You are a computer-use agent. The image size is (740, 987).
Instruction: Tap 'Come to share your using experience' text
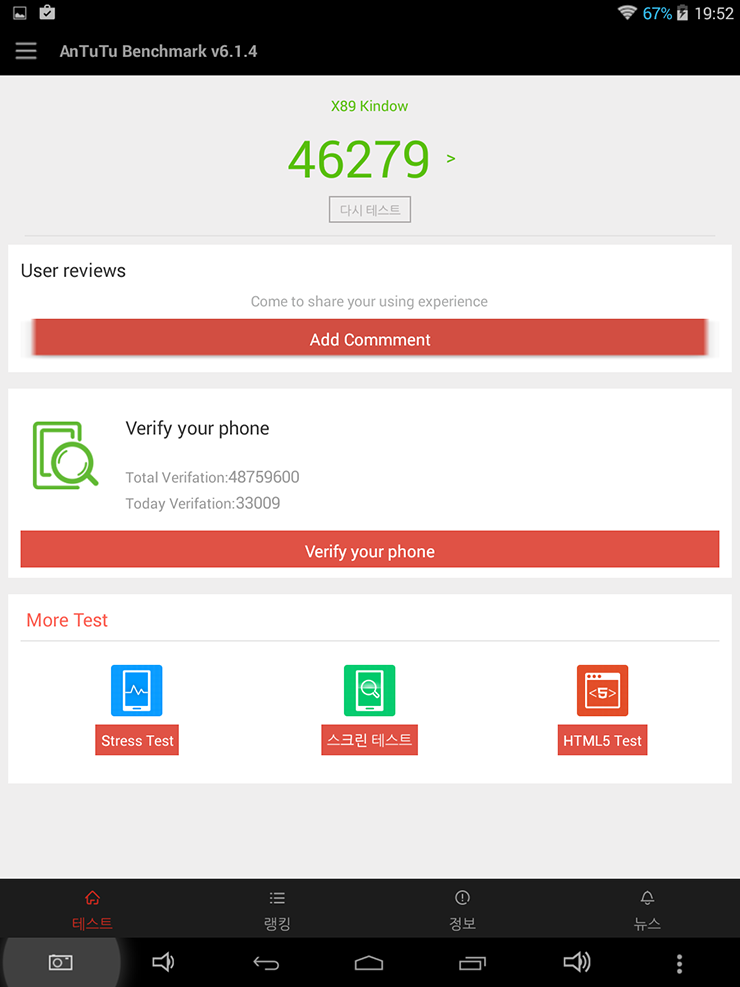[x=369, y=302]
